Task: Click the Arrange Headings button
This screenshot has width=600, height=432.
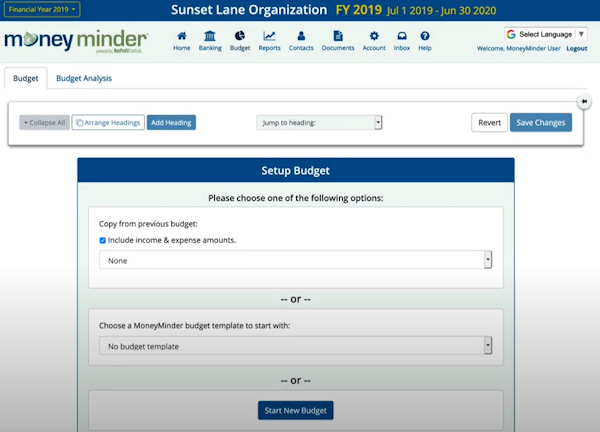Action: (x=108, y=122)
